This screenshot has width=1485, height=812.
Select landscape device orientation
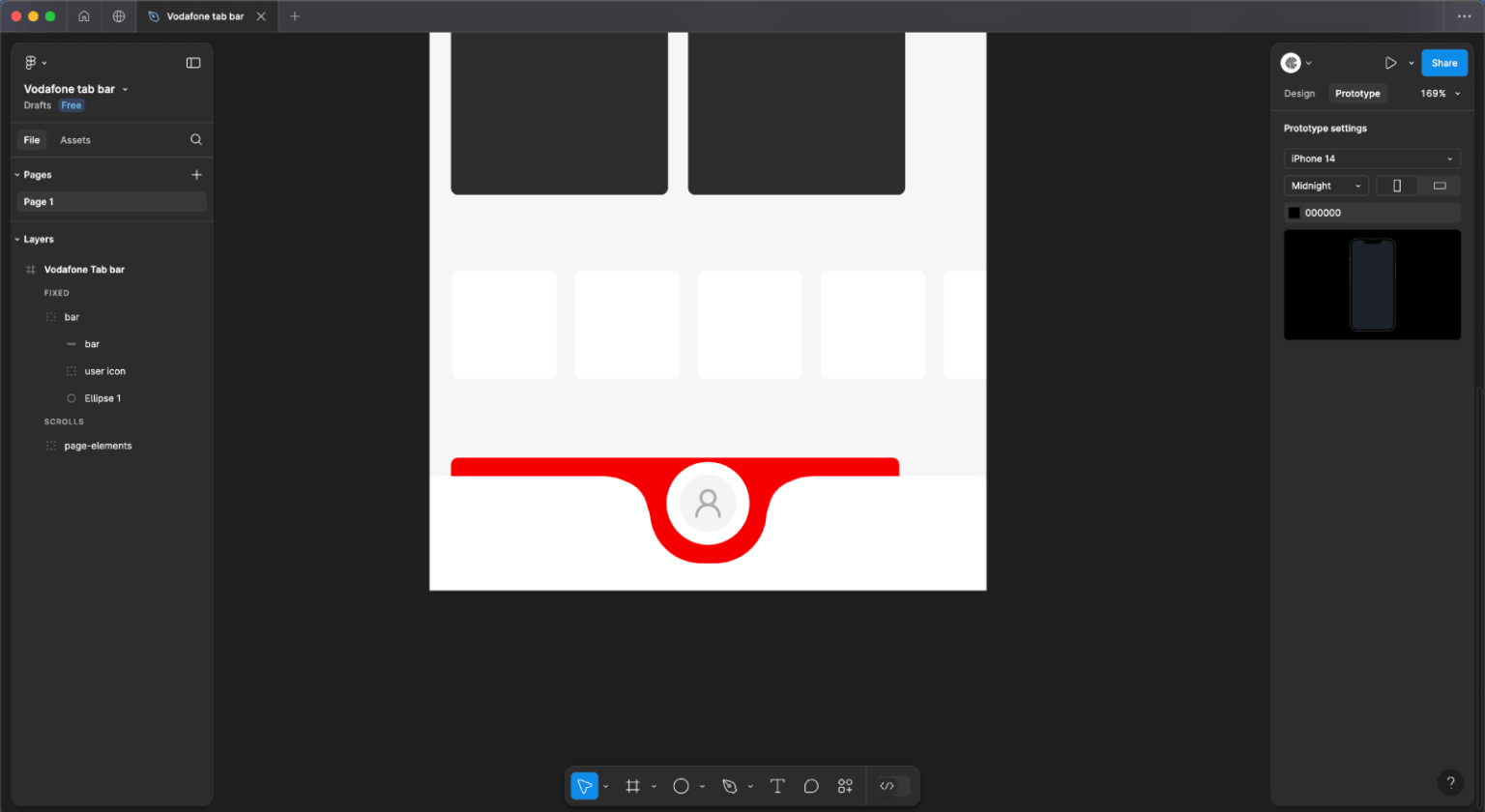pyautogui.click(x=1439, y=185)
